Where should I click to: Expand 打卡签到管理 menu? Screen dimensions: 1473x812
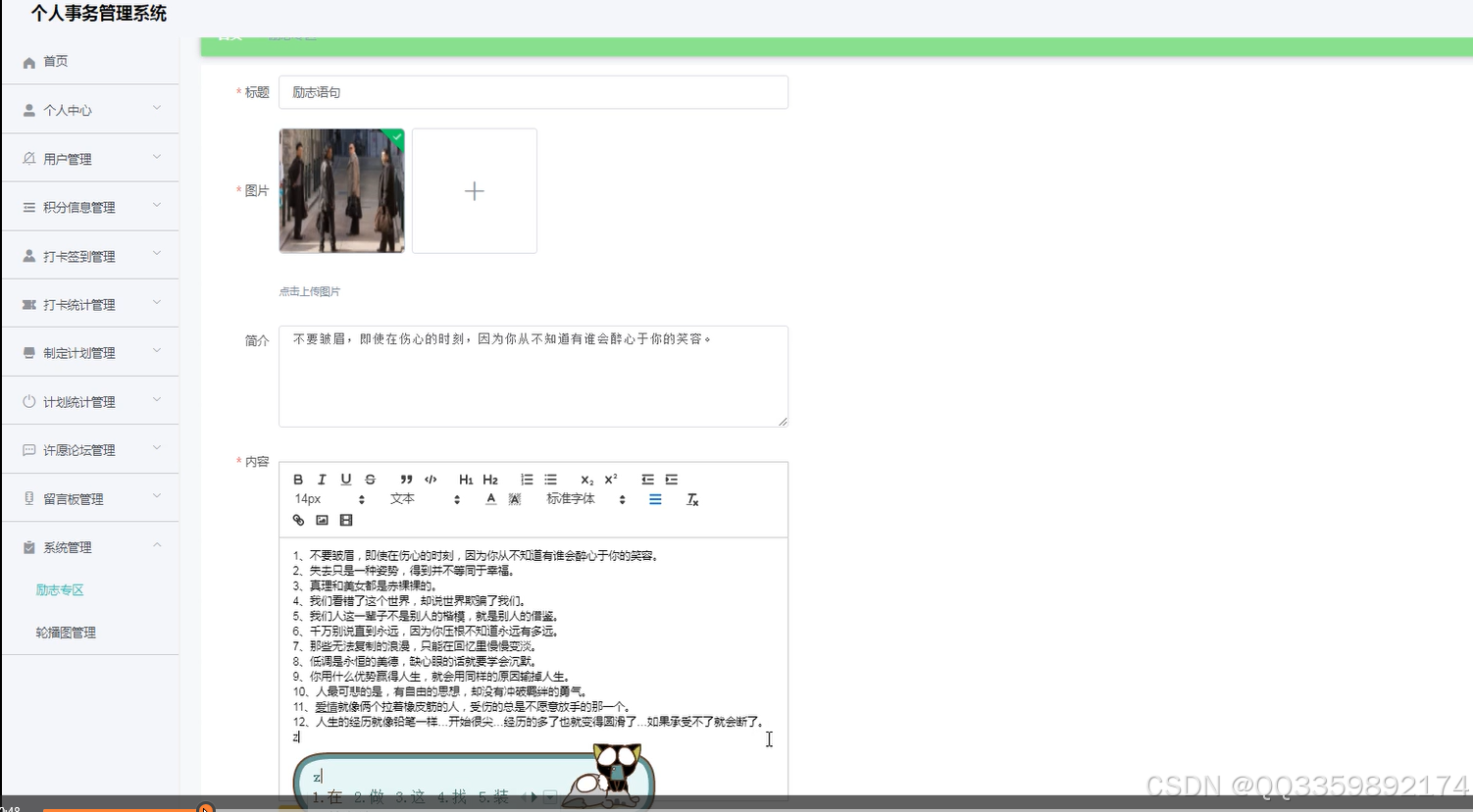(90, 256)
